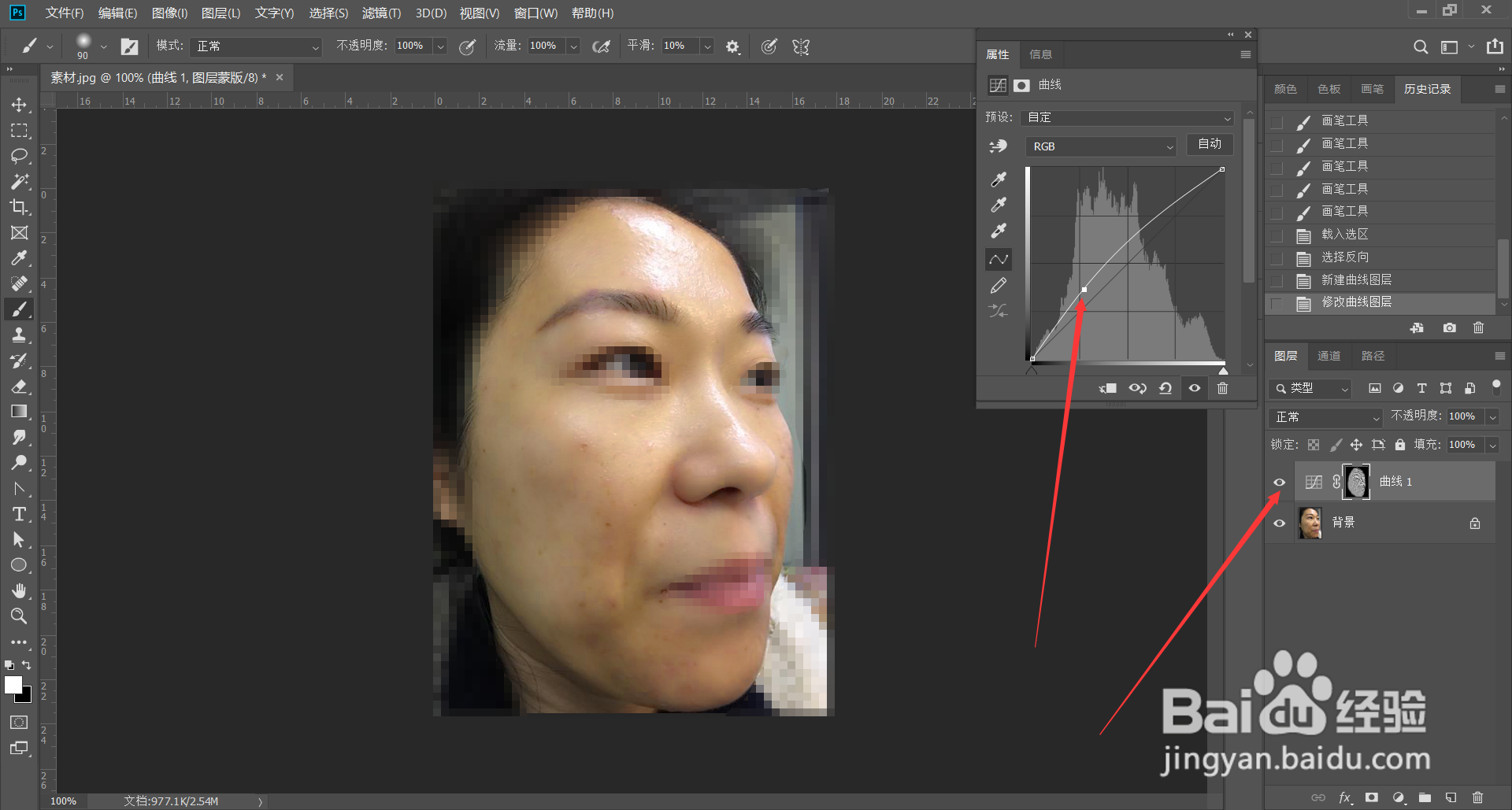Reset curves adjustment to defaults
This screenshot has width=1512, height=810.
[x=1165, y=388]
